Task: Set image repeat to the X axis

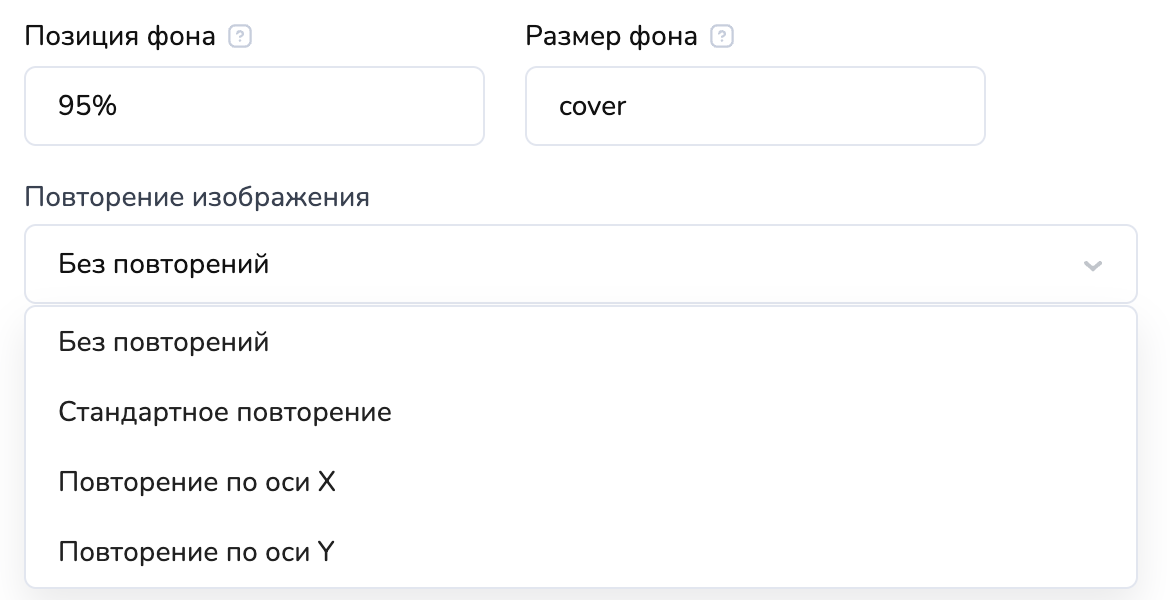Action: pyautogui.click(x=197, y=482)
